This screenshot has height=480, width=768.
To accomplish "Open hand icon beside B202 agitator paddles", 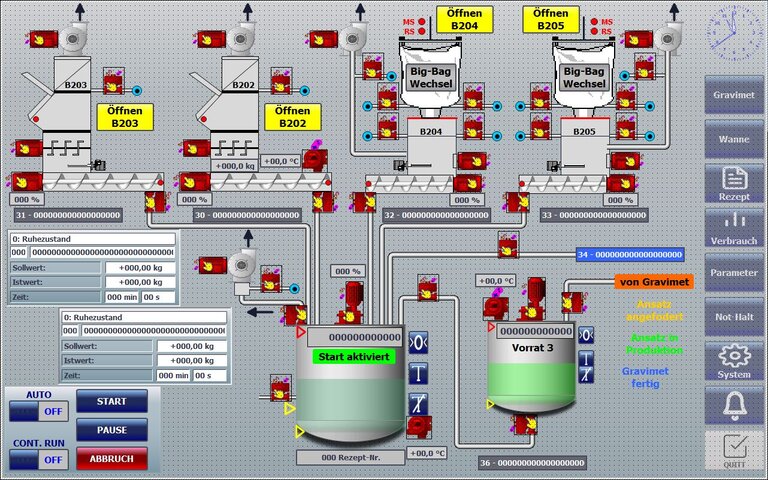I will 196,148.
